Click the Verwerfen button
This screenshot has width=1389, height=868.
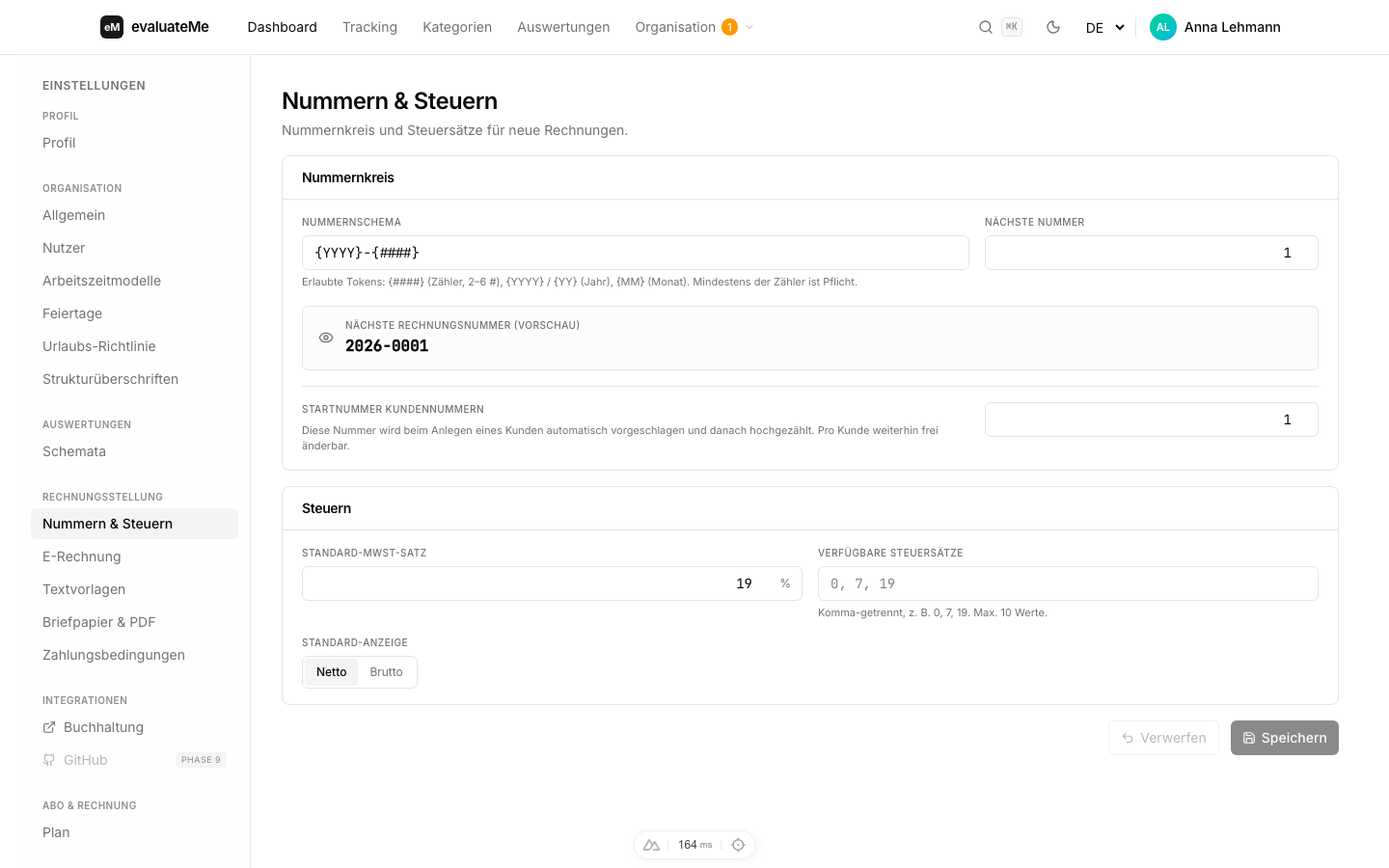pos(1163,738)
